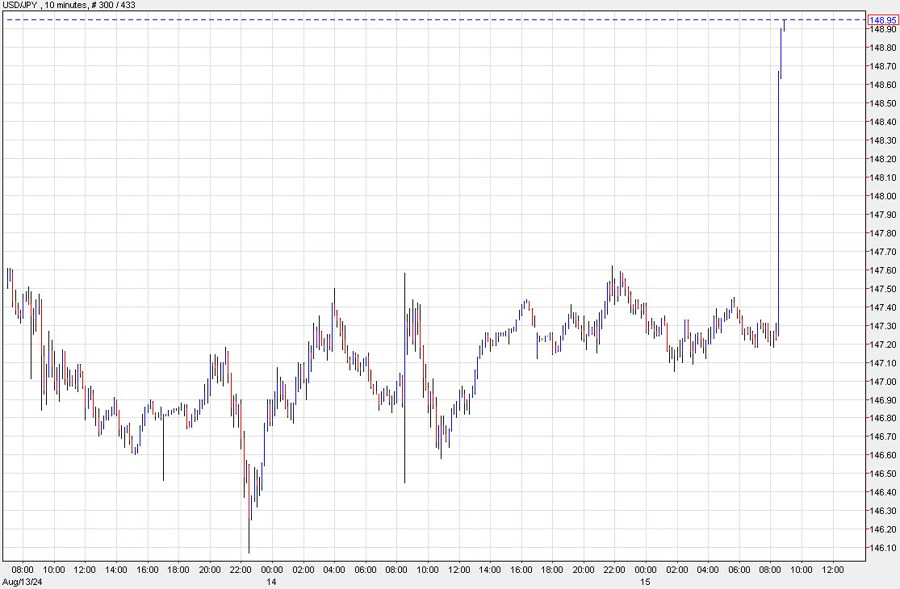Click the current price label 148.95
900x589 pixels.
tap(883, 20)
